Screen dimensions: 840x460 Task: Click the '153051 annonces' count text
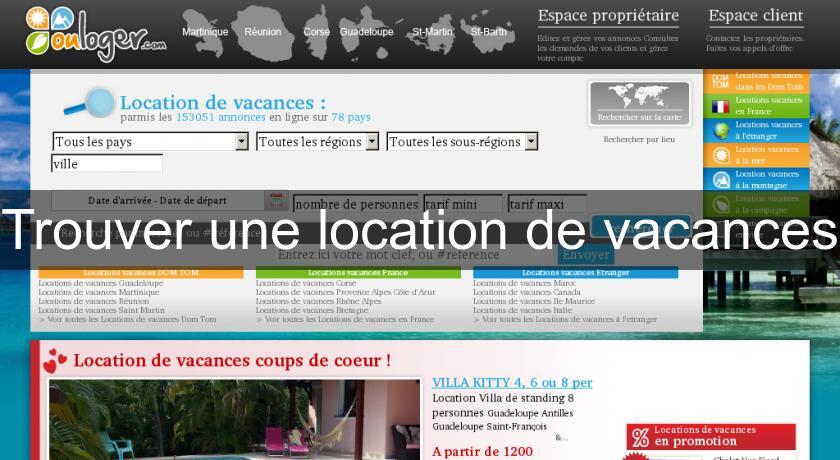221,117
